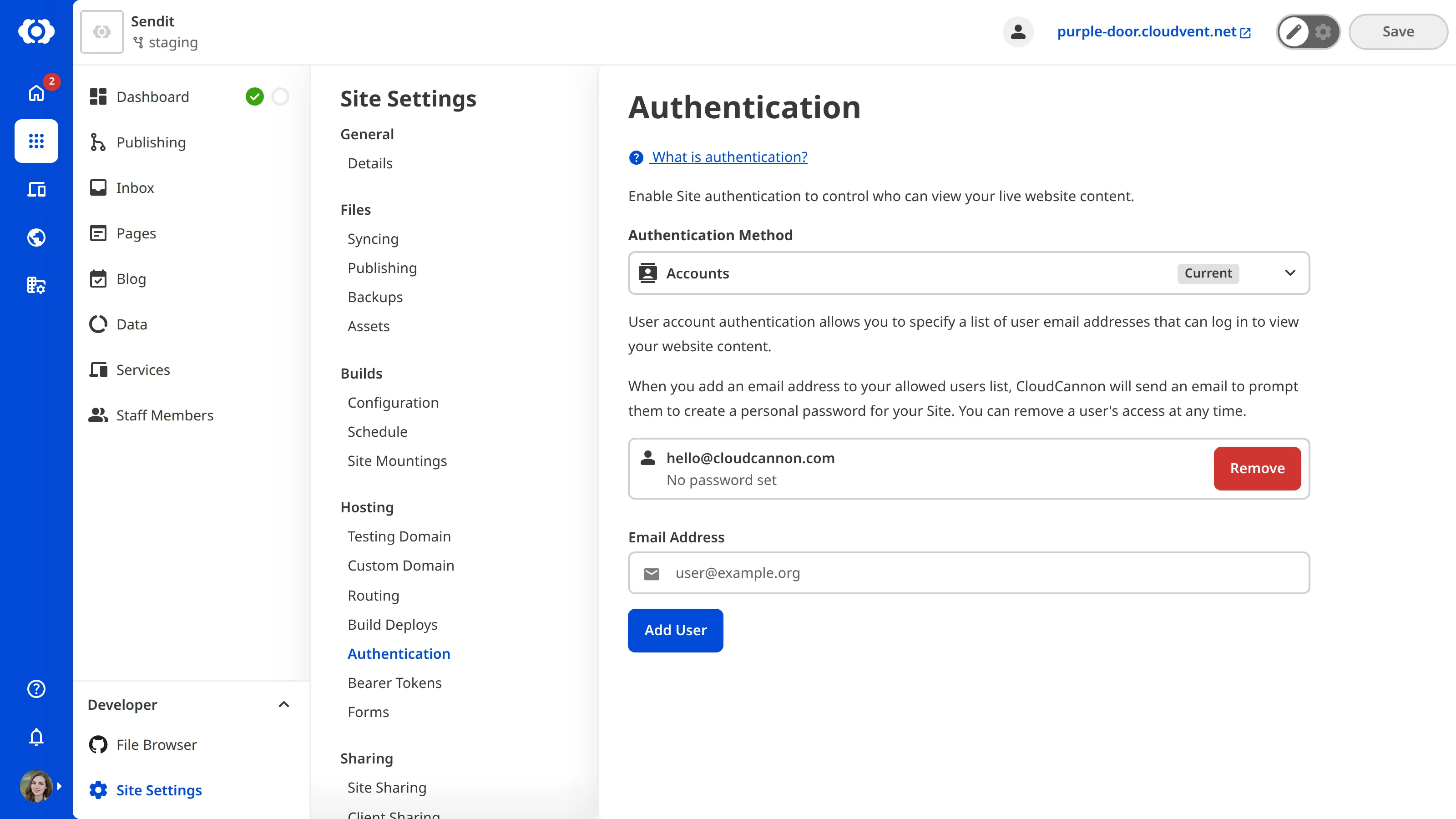Image resolution: width=1456 pixels, height=819 pixels.
Task: Open Site Mountings settings
Action: (397, 461)
